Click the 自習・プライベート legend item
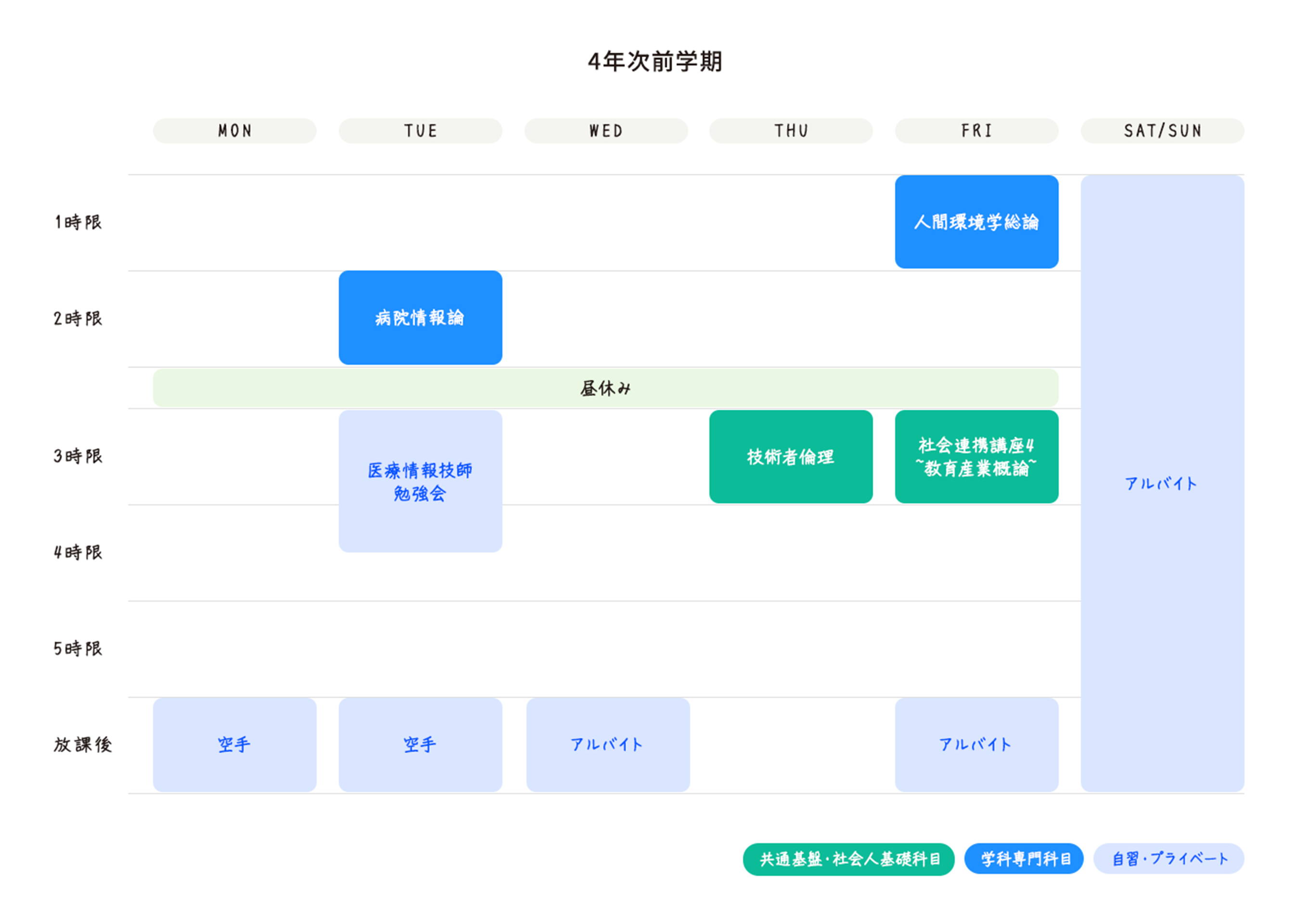The height and width of the screenshot is (924, 1309). click(x=1169, y=858)
